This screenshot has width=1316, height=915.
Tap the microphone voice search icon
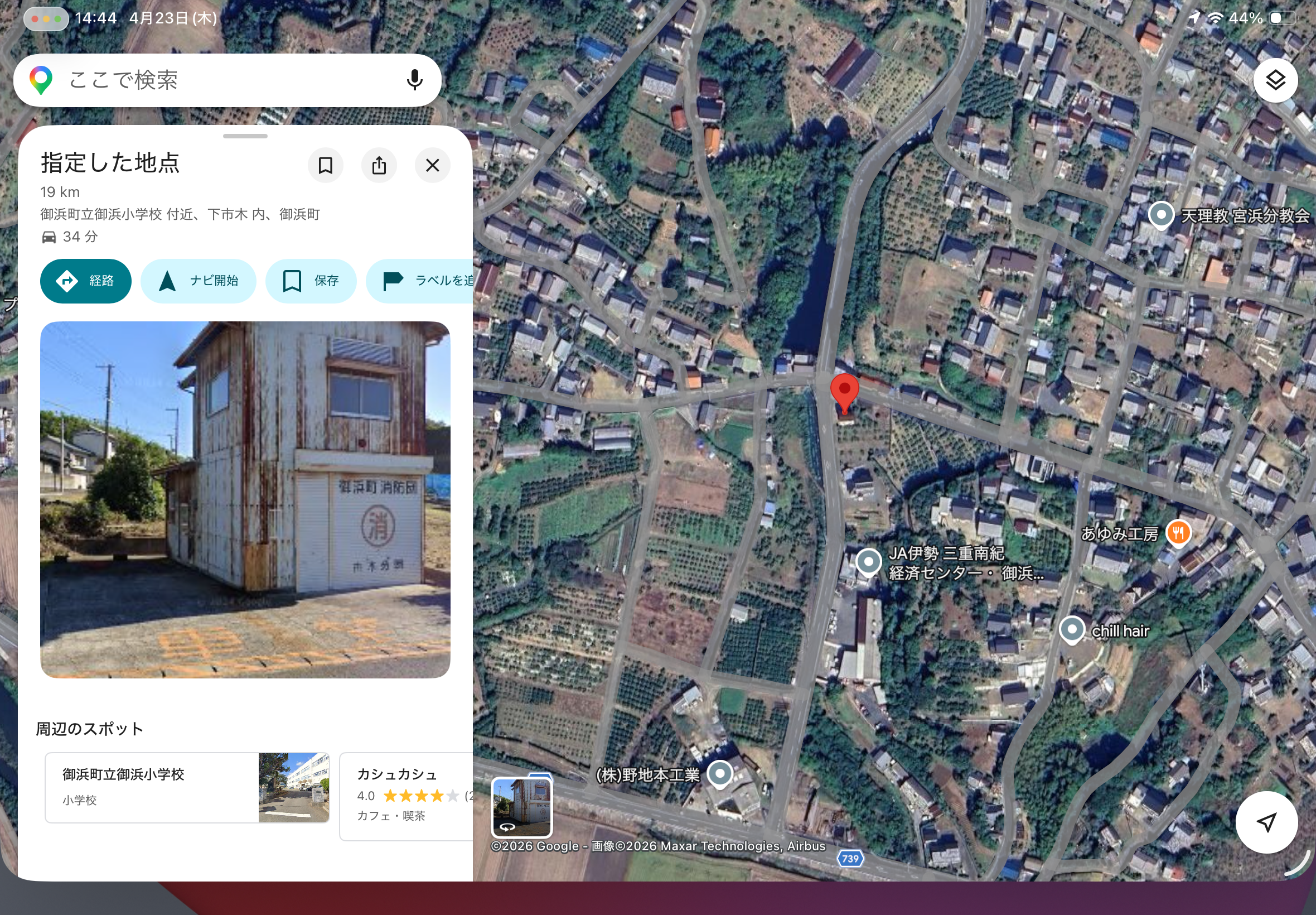click(414, 80)
